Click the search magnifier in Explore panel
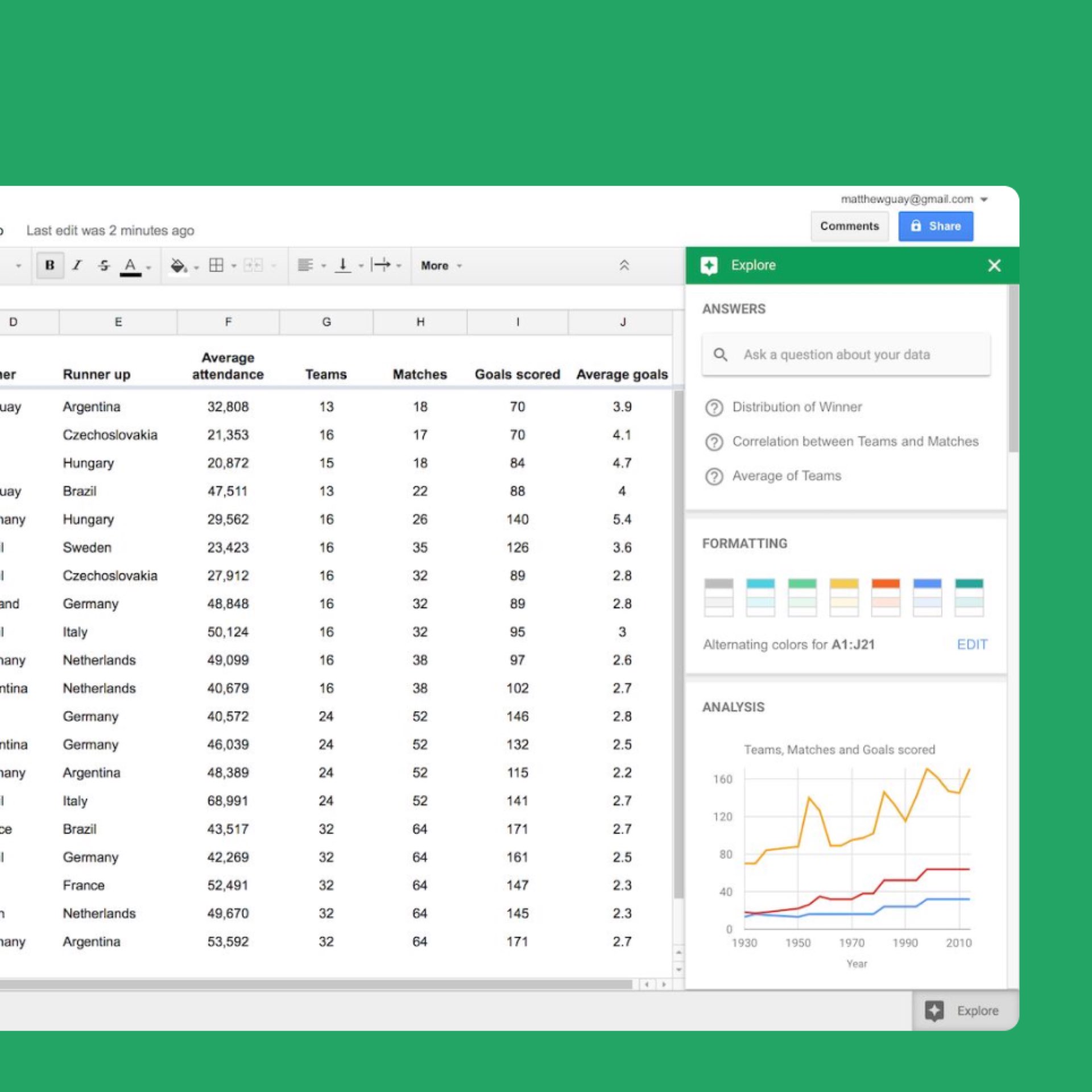The image size is (1092, 1092). click(721, 354)
